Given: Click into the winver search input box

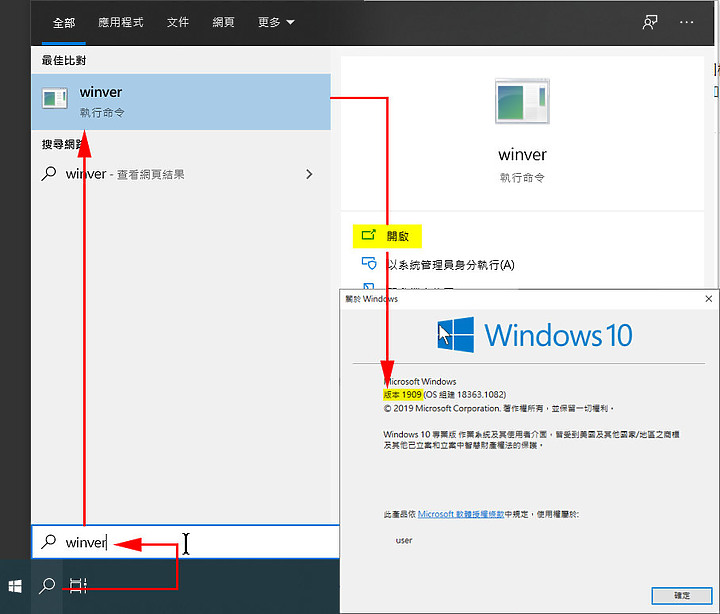Looking at the screenshot, I should pos(186,542).
